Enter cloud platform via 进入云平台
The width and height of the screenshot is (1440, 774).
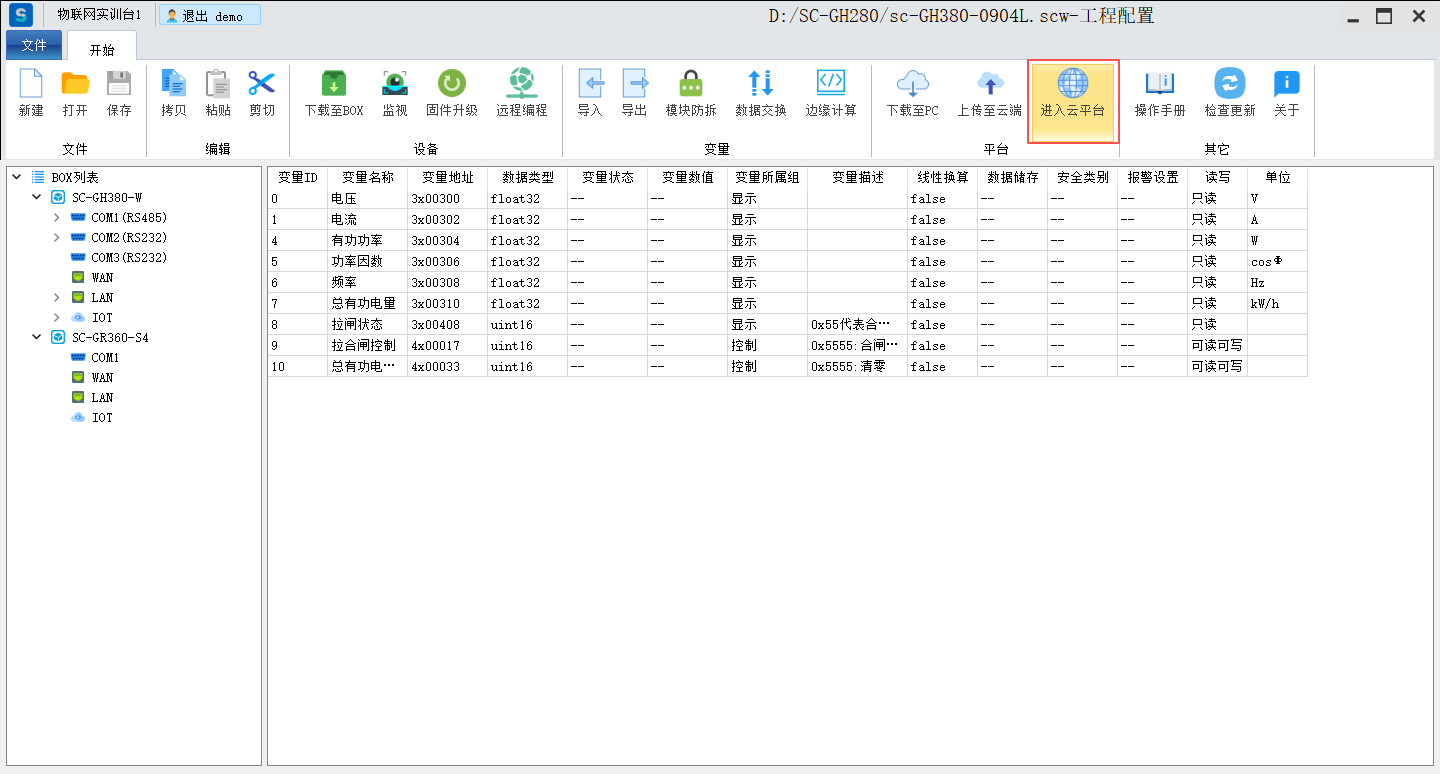(x=1072, y=93)
